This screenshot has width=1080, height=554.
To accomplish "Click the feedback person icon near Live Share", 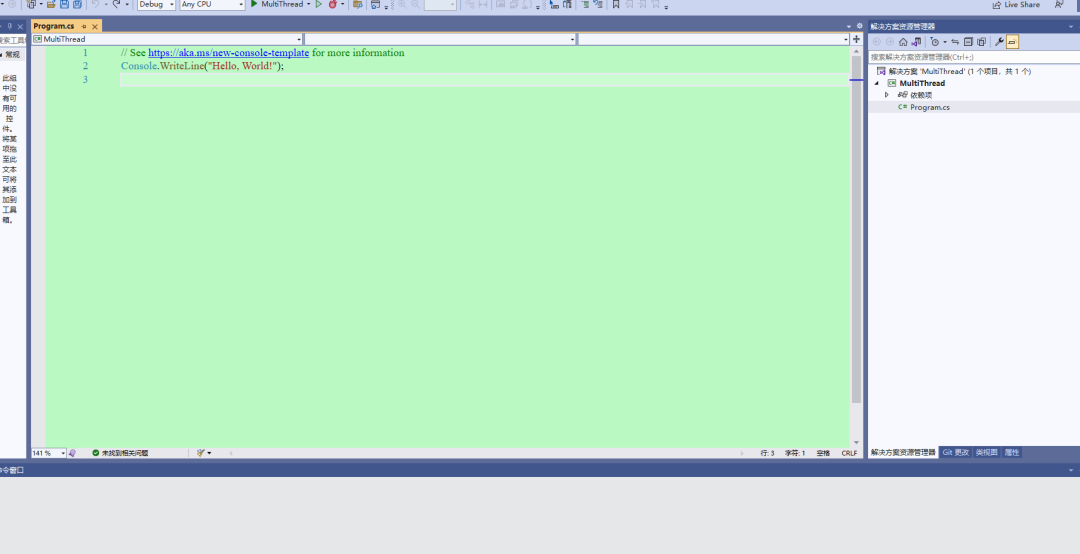I will coord(1059,4).
